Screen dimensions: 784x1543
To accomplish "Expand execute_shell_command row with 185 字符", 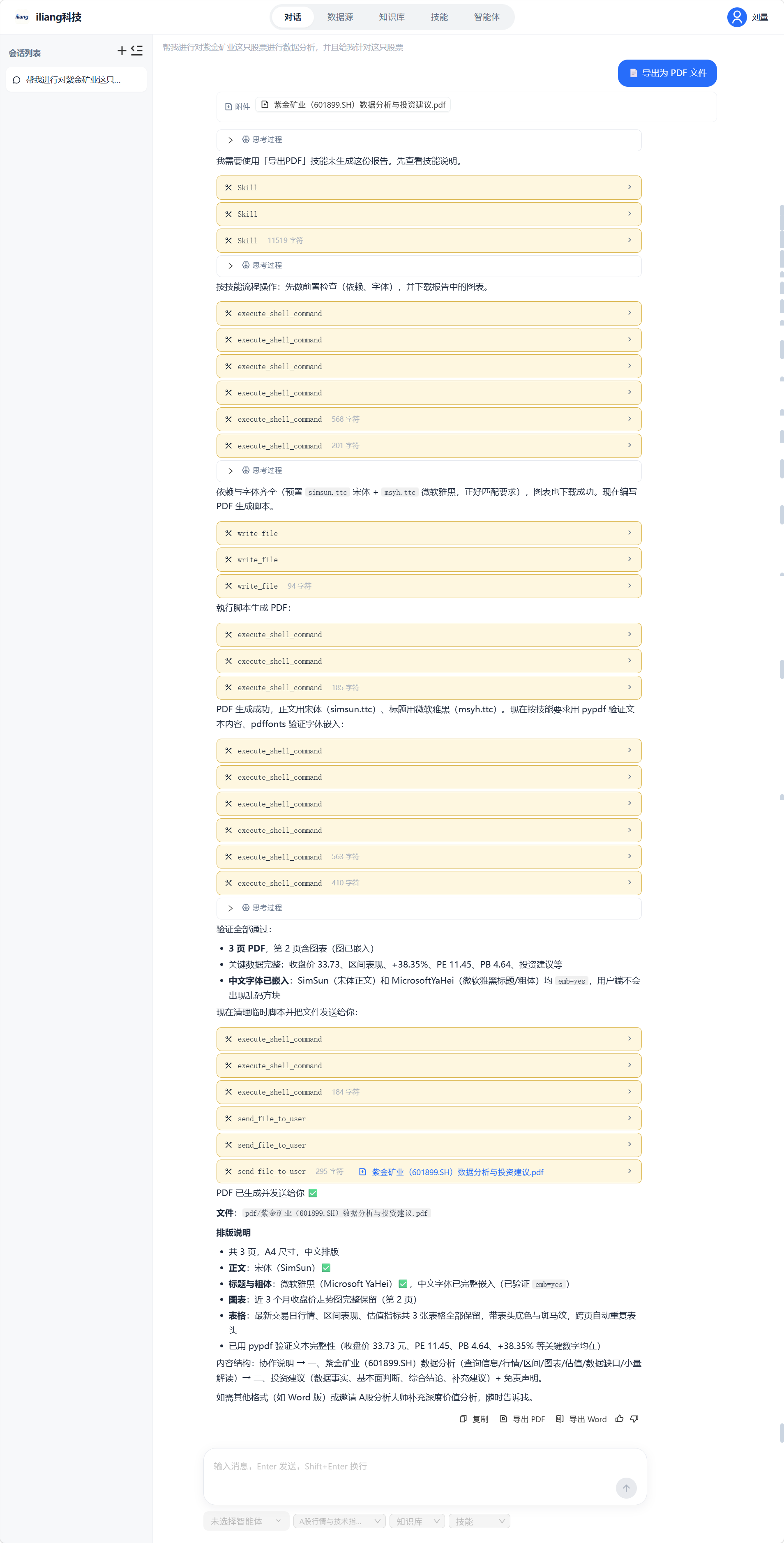I will pos(429,688).
